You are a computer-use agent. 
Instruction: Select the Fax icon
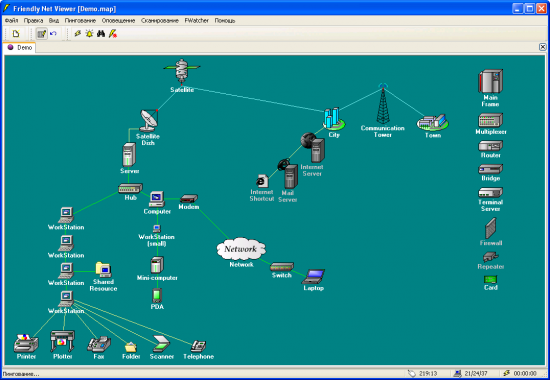click(x=99, y=344)
